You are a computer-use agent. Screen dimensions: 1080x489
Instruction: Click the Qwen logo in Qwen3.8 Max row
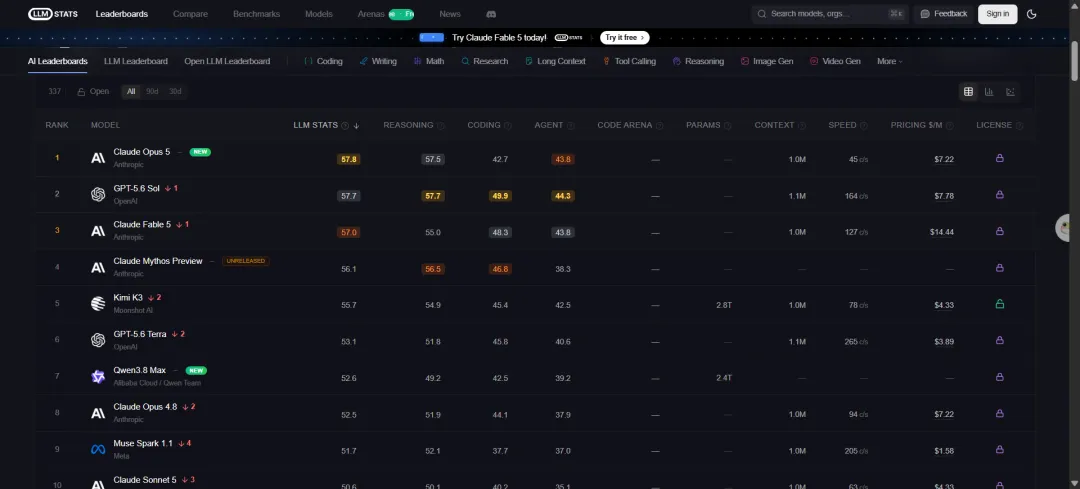[x=98, y=377]
